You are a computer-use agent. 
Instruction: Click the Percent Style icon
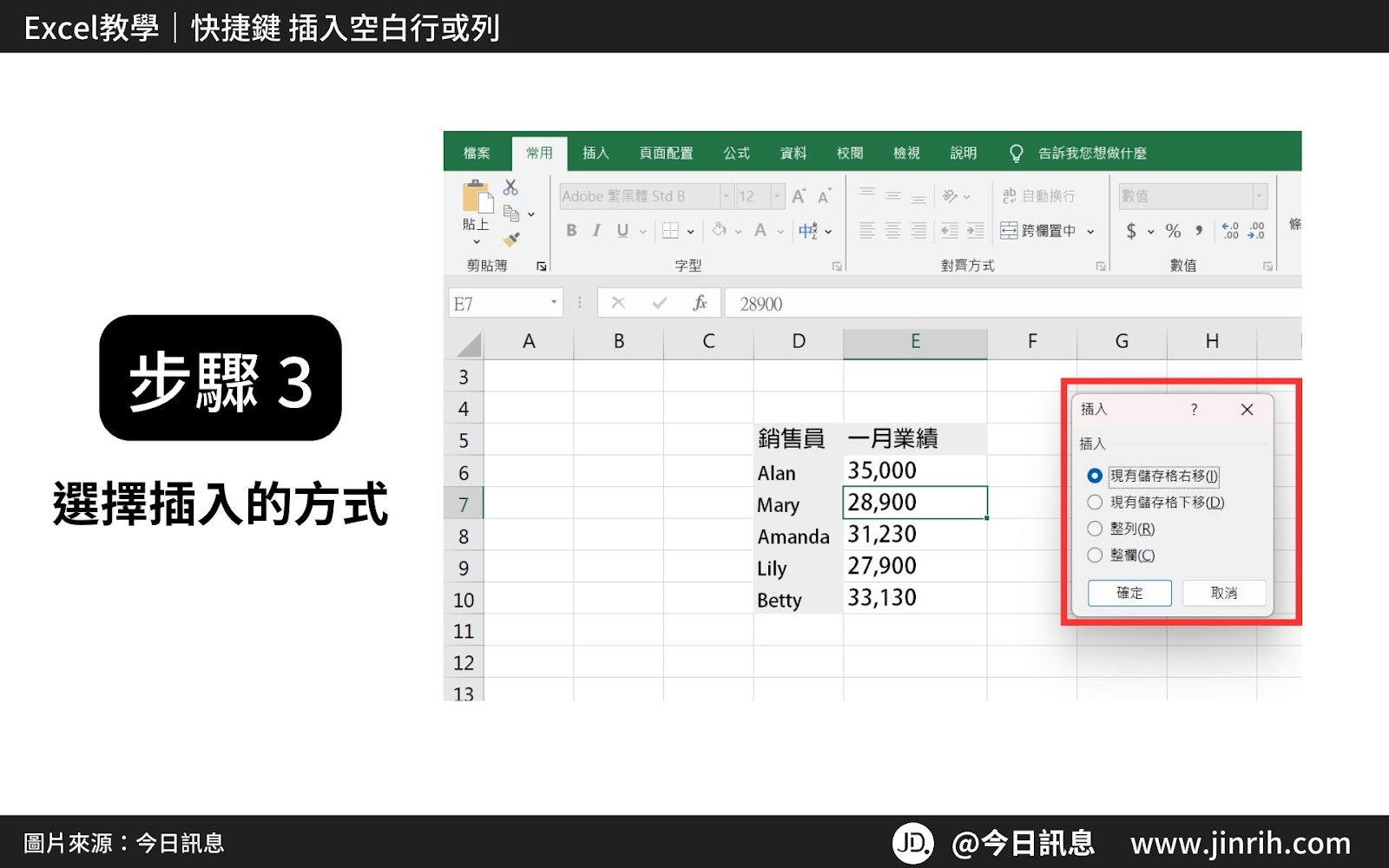(x=1173, y=231)
